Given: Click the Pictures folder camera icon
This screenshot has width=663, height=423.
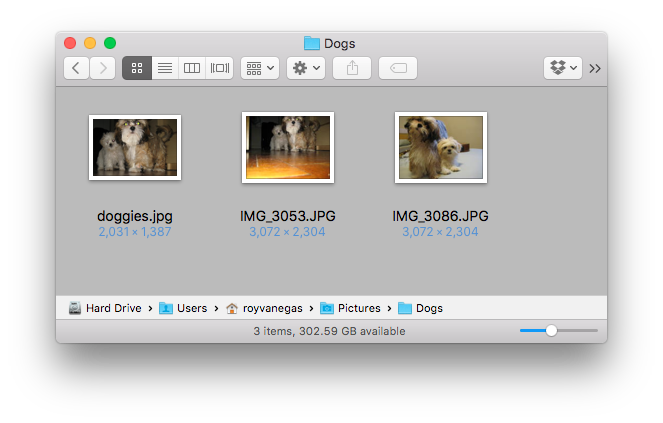Looking at the screenshot, I should [x=327, y=308].
